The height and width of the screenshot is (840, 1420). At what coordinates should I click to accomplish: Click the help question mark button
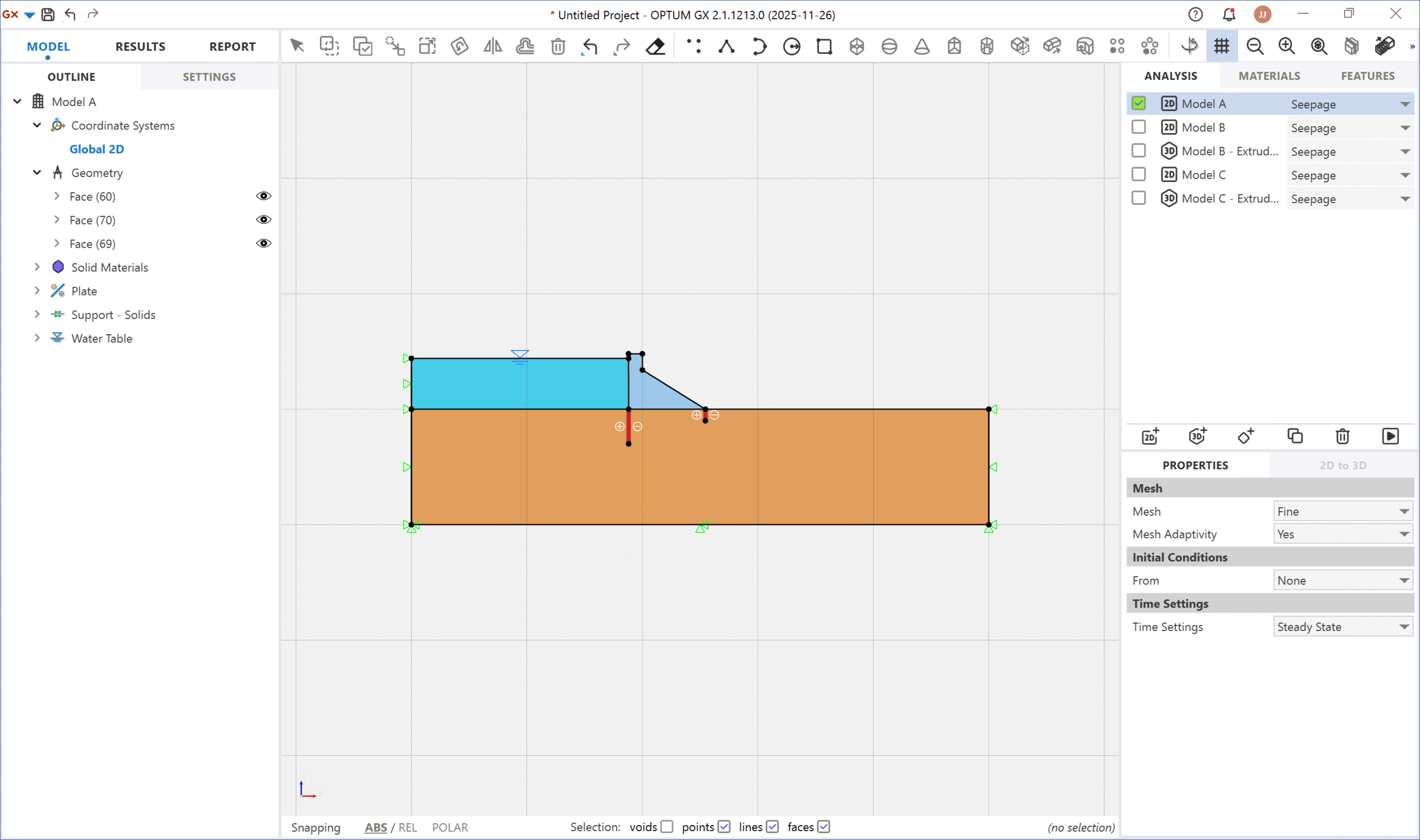pos(1195,14)
